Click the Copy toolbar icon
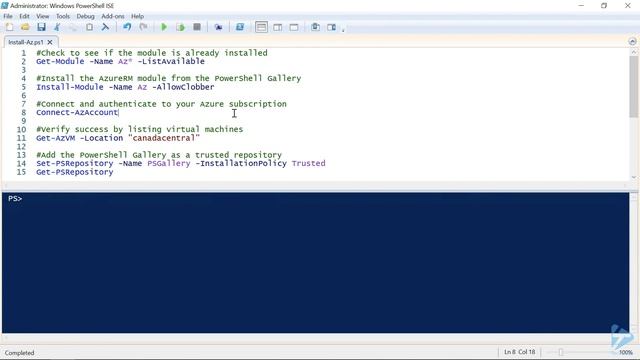Viewport: 640px width, 360px height. point(73,27)
